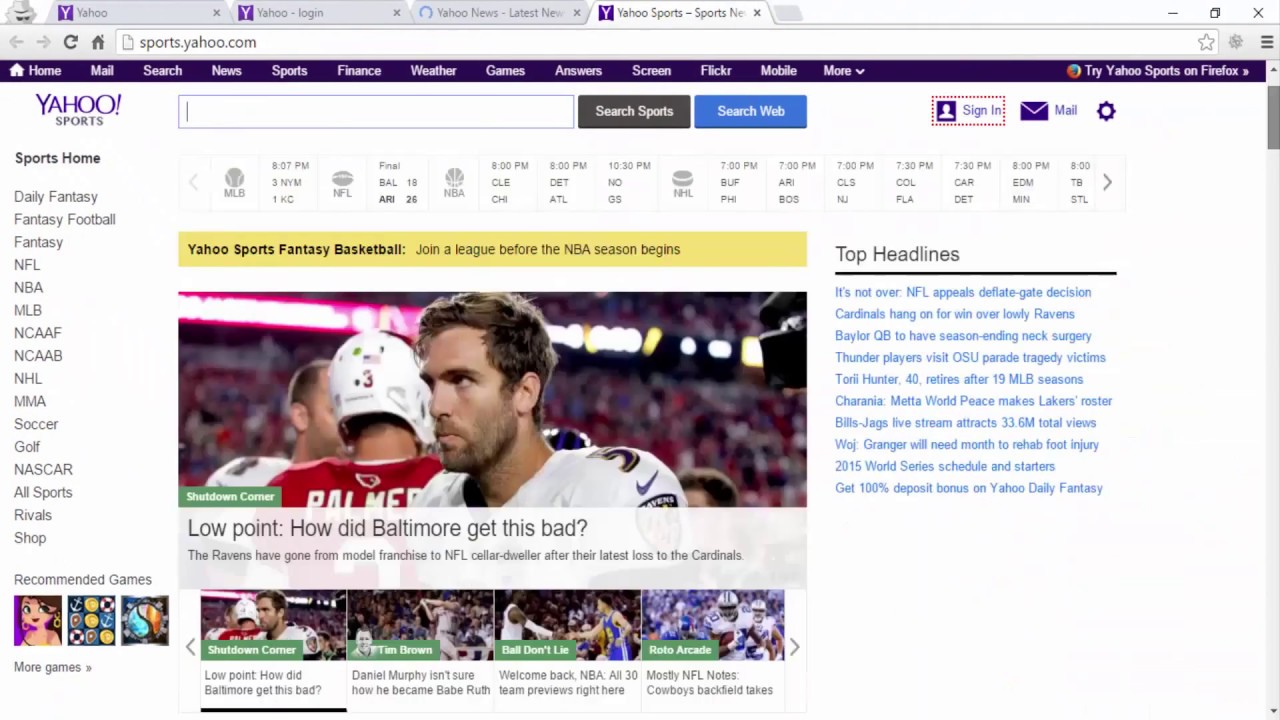This screenshot has height=720, width=1280.
Task: Click the Mail envelope icon
Action: pyautogui.click(x=1034, y=111)
